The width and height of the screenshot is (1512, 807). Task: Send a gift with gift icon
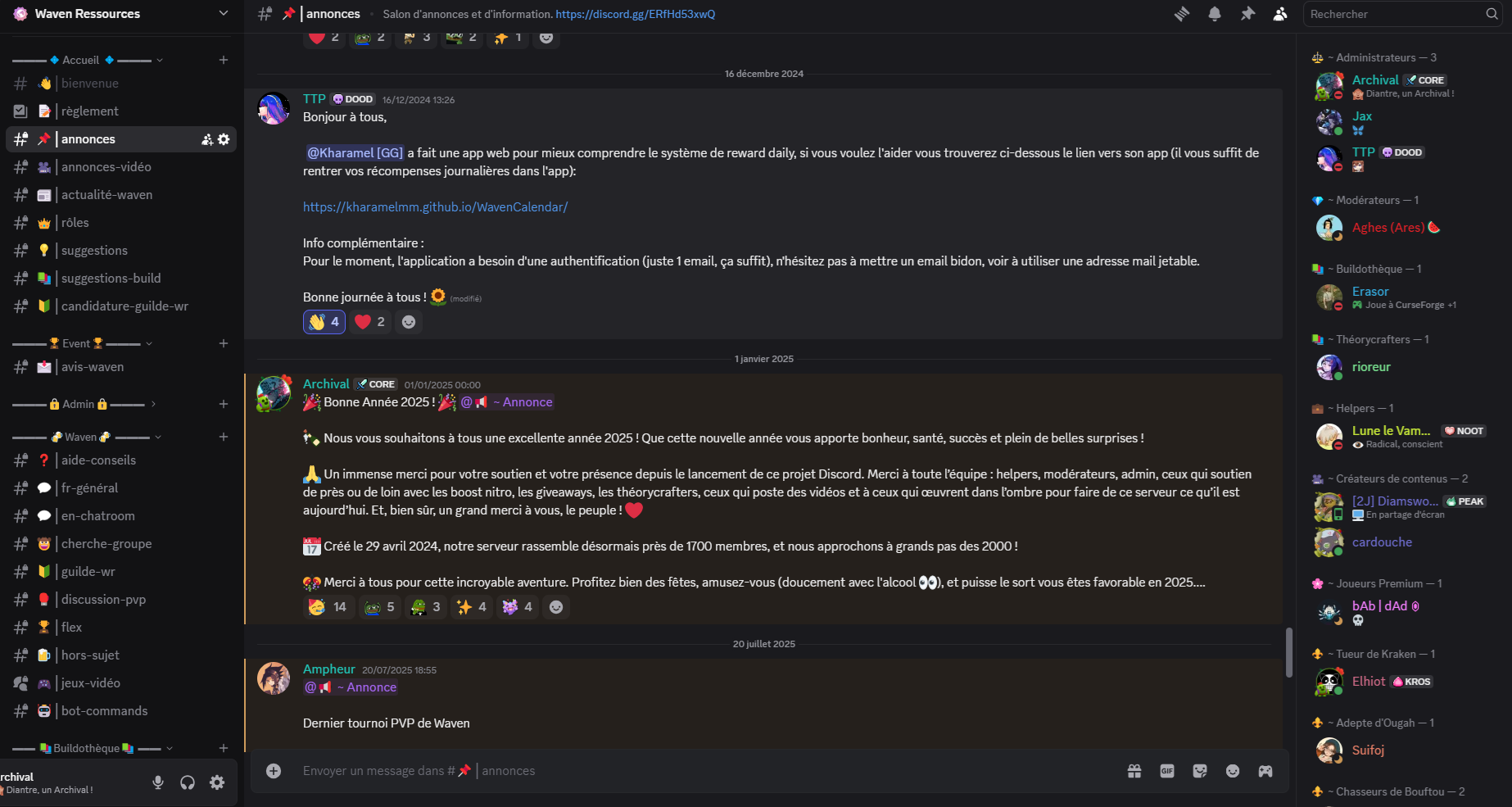pos(1134,771)
